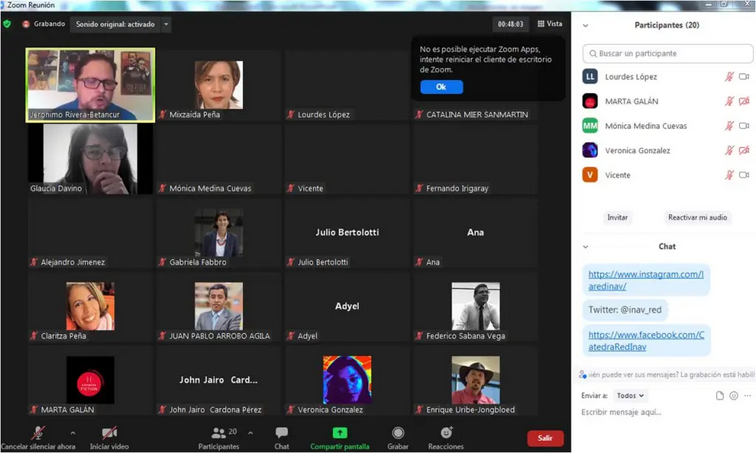This screenshot has height=453, width=756.
Task: Click the meeting timer 00:48:03
Action: (510, 24)
